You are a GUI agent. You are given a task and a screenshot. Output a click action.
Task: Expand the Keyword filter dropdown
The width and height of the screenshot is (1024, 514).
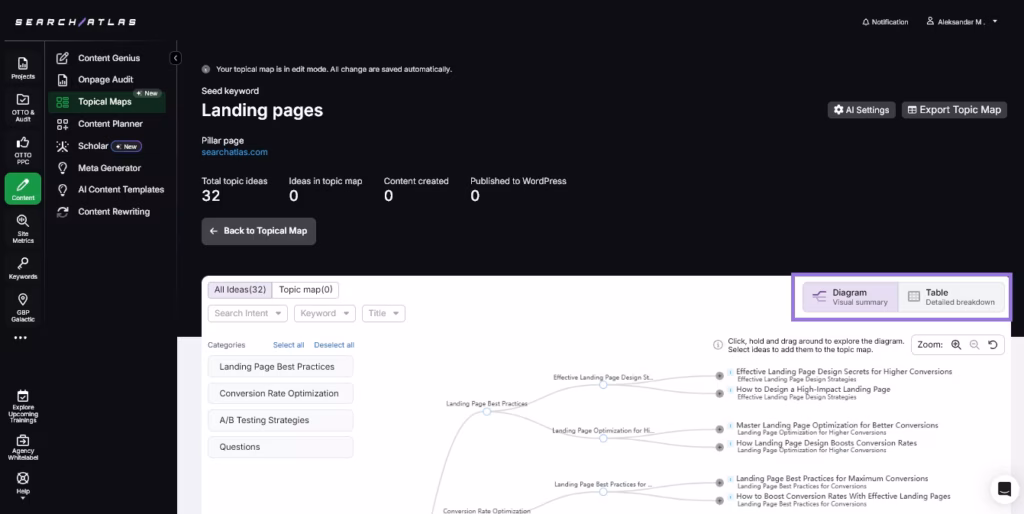[x=325, y=313]
